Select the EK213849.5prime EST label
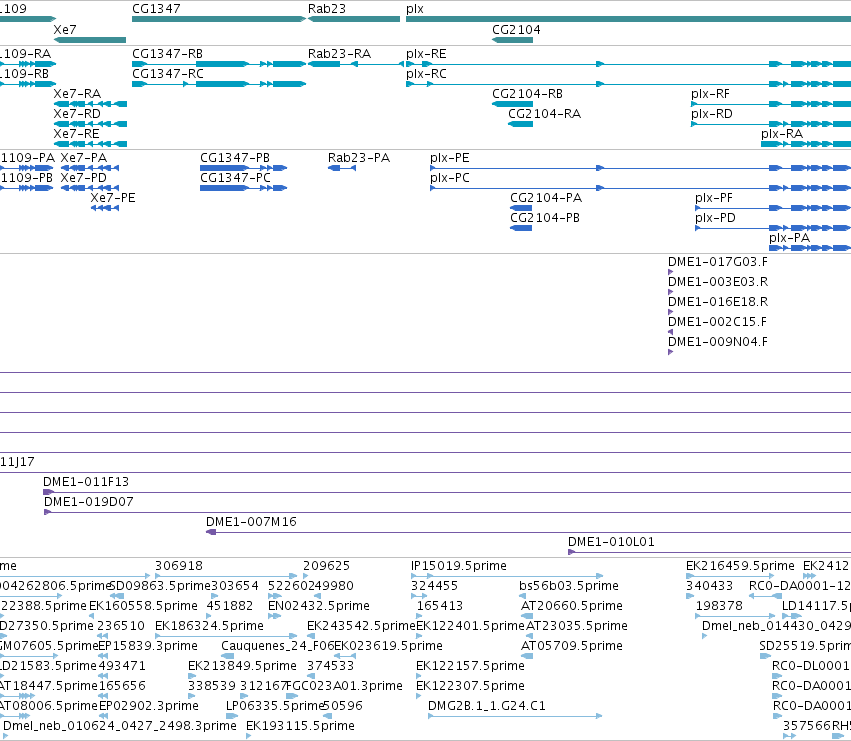Screen dimensions: 851x741 tap(242, 666)
